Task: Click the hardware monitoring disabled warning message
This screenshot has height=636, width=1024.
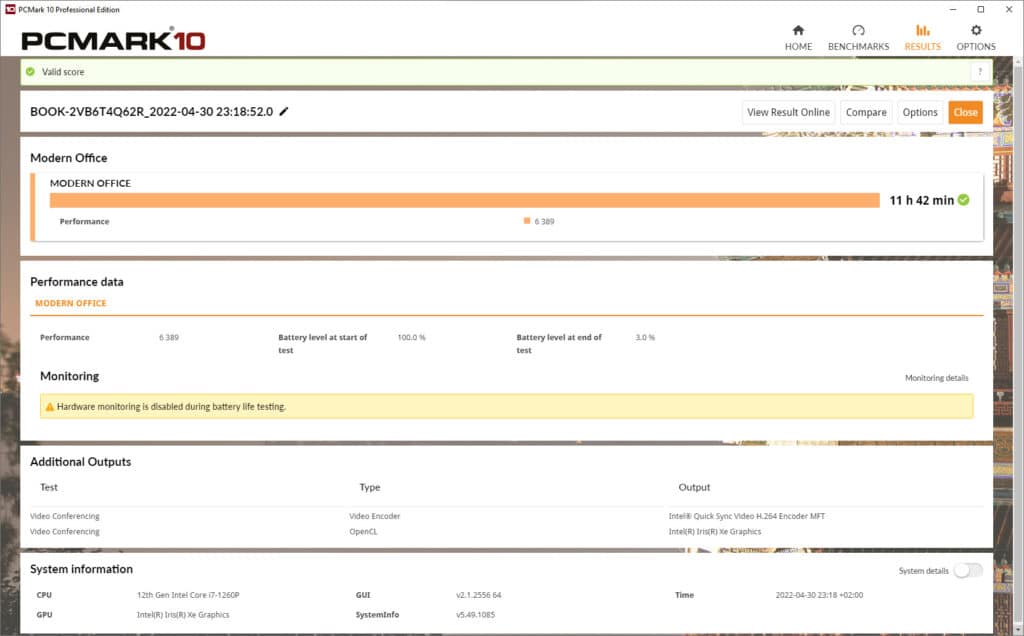Action: [506, 406]
